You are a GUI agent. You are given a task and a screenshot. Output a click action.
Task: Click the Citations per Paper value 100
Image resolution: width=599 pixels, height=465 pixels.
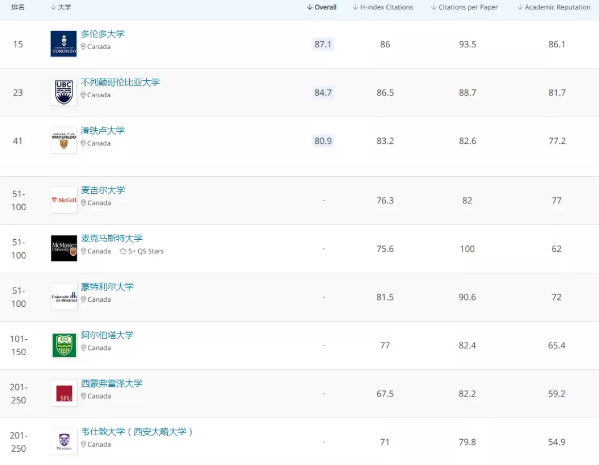467,249
